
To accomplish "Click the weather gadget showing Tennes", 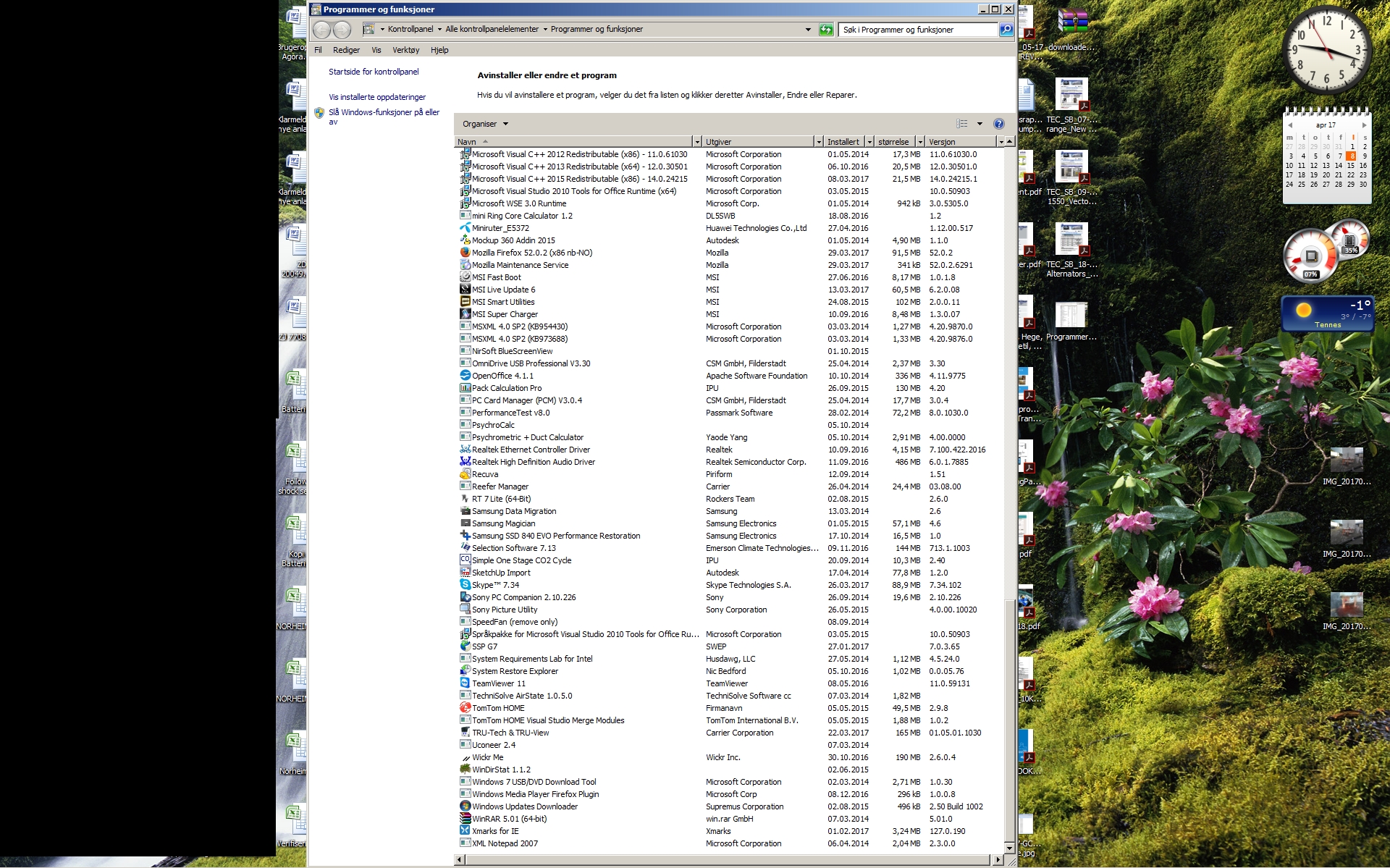I will 1327,313.
